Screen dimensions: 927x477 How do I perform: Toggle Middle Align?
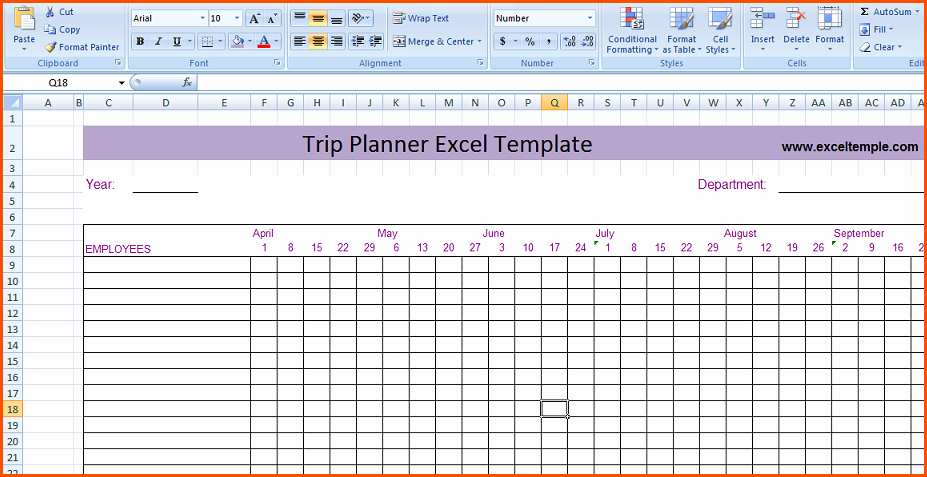(x=318, y=18)
